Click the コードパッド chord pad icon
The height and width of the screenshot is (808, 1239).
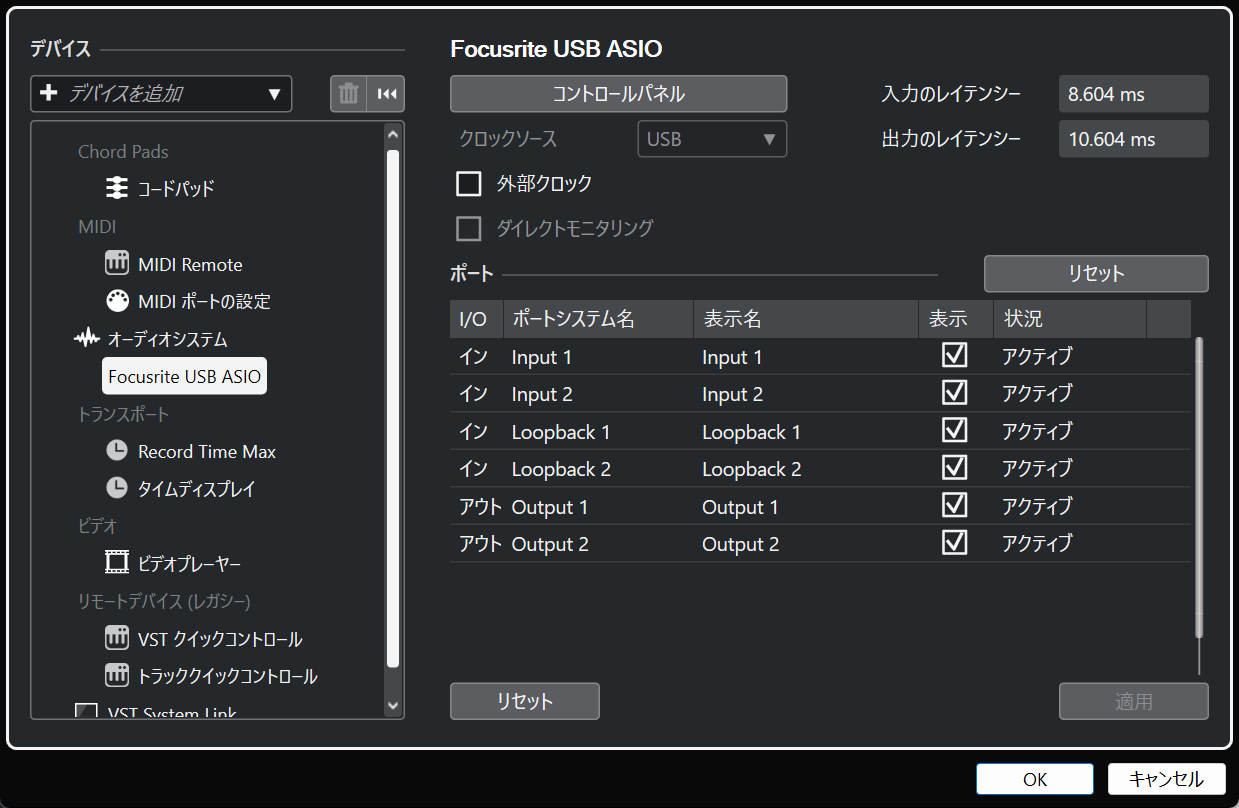117,188
